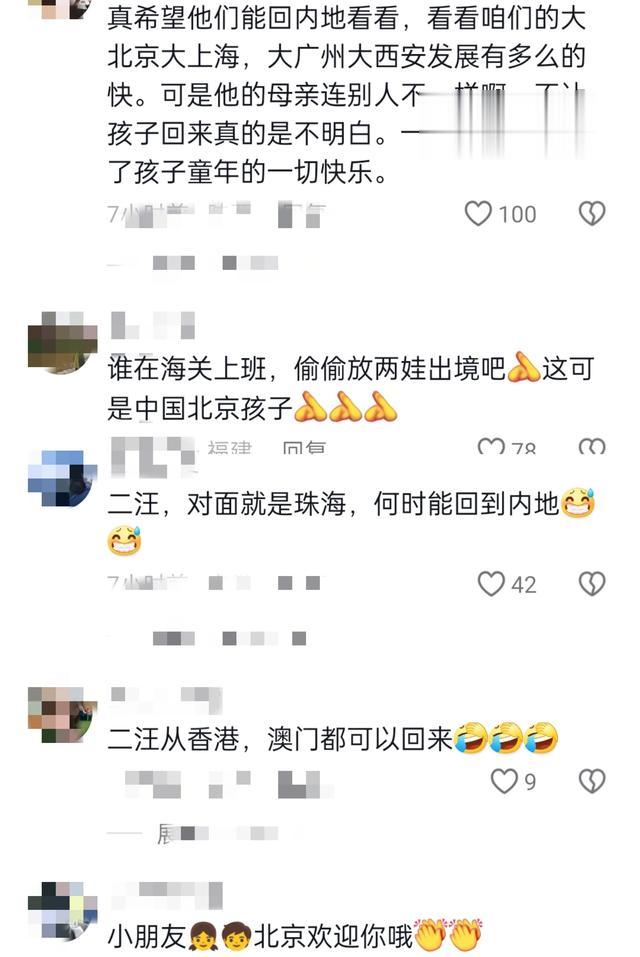Tap broken-heart icon beside the 9 count
The height and width of the screenshot is (957, 640).
click(591, 781)
